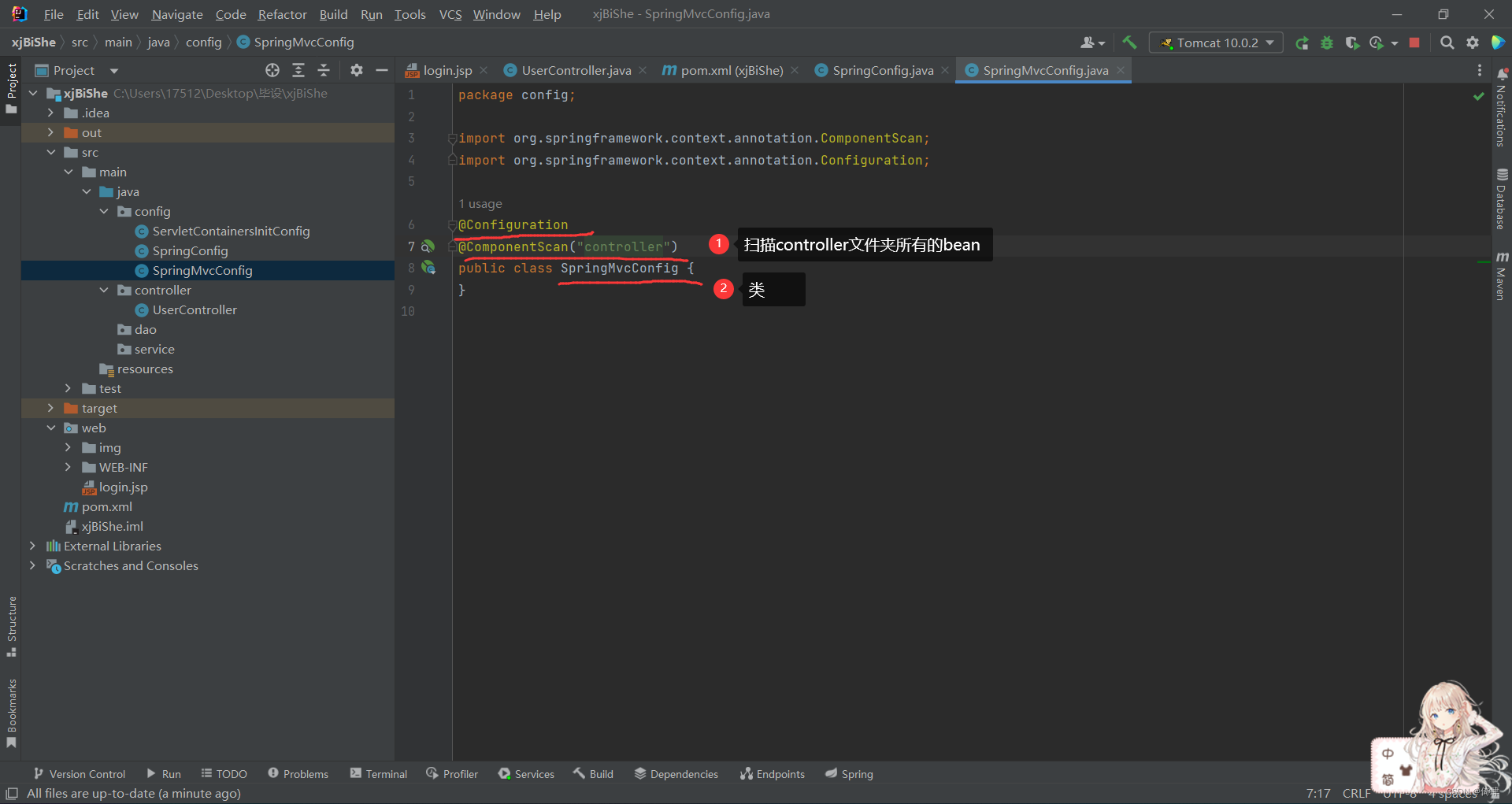Open the Refactor menu
Screen dimensions: 1512x804
[x=282, y=14]
